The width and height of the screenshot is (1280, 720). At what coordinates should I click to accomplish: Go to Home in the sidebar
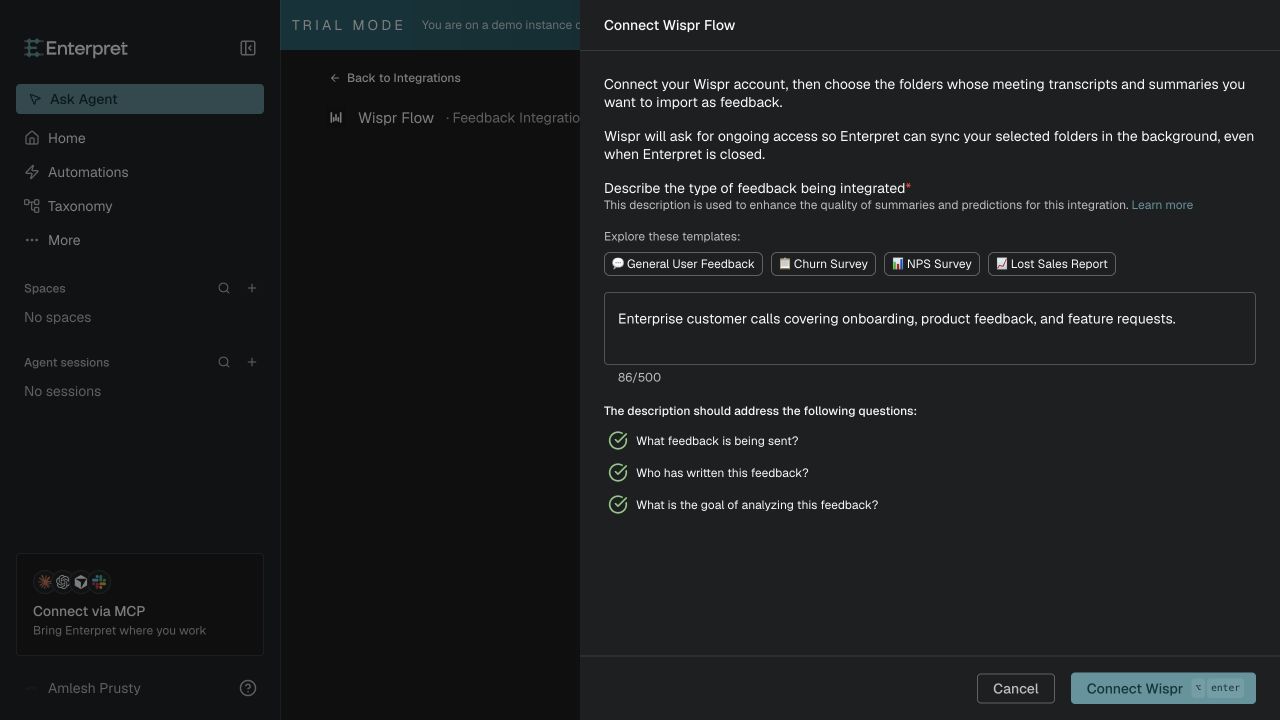tap(140, 138)
